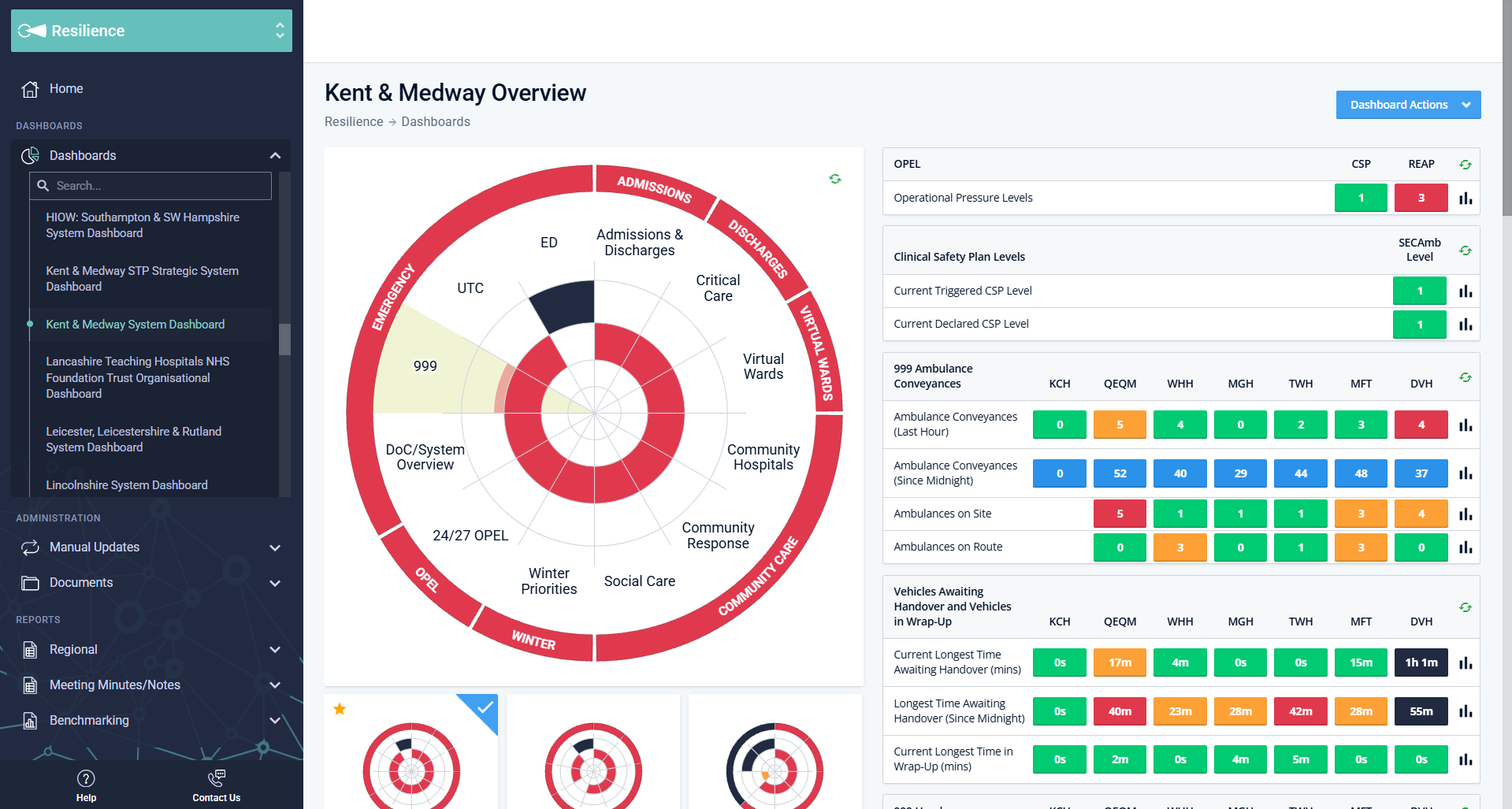Click red REAP level 3 tile

(1421, 198)
